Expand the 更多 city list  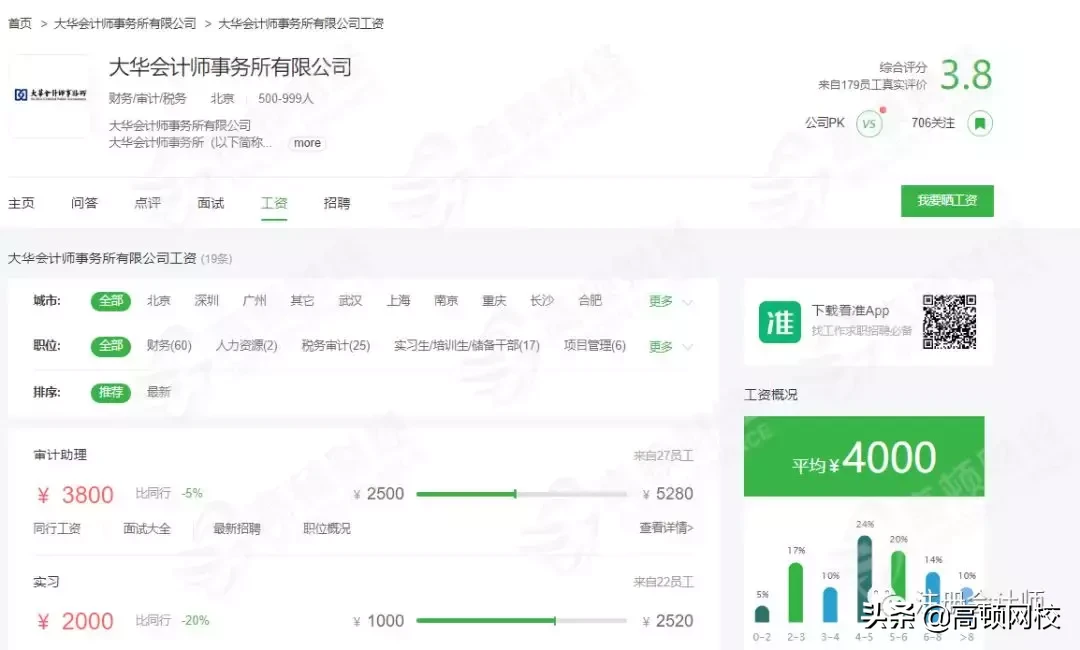661,300
